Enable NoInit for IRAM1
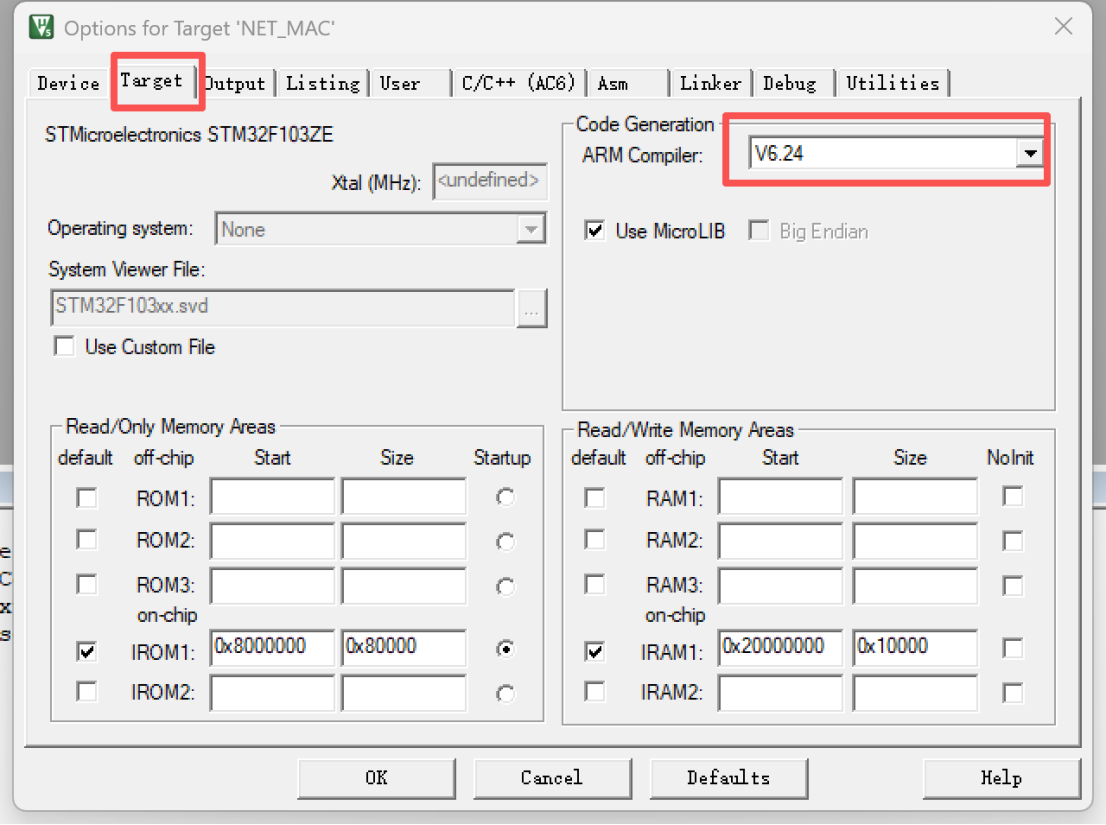The height and width of the screenshot is (825, 1106). (x=1013, y=648)
